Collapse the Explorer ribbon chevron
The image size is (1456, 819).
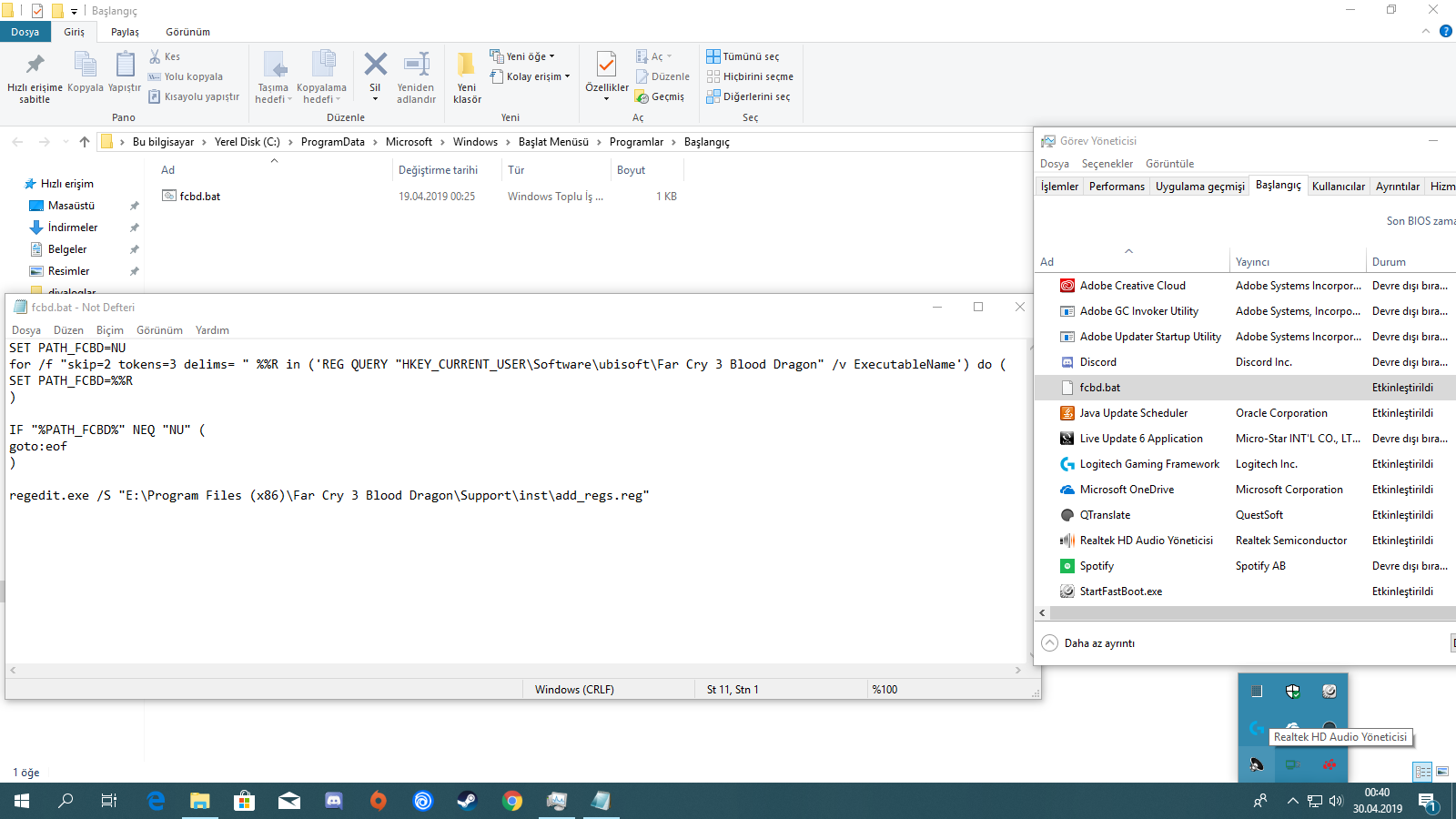point(1426,32)
